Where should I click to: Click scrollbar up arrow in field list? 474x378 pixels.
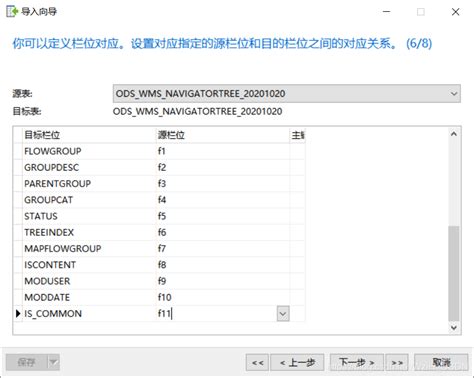[x=454, y=134]
